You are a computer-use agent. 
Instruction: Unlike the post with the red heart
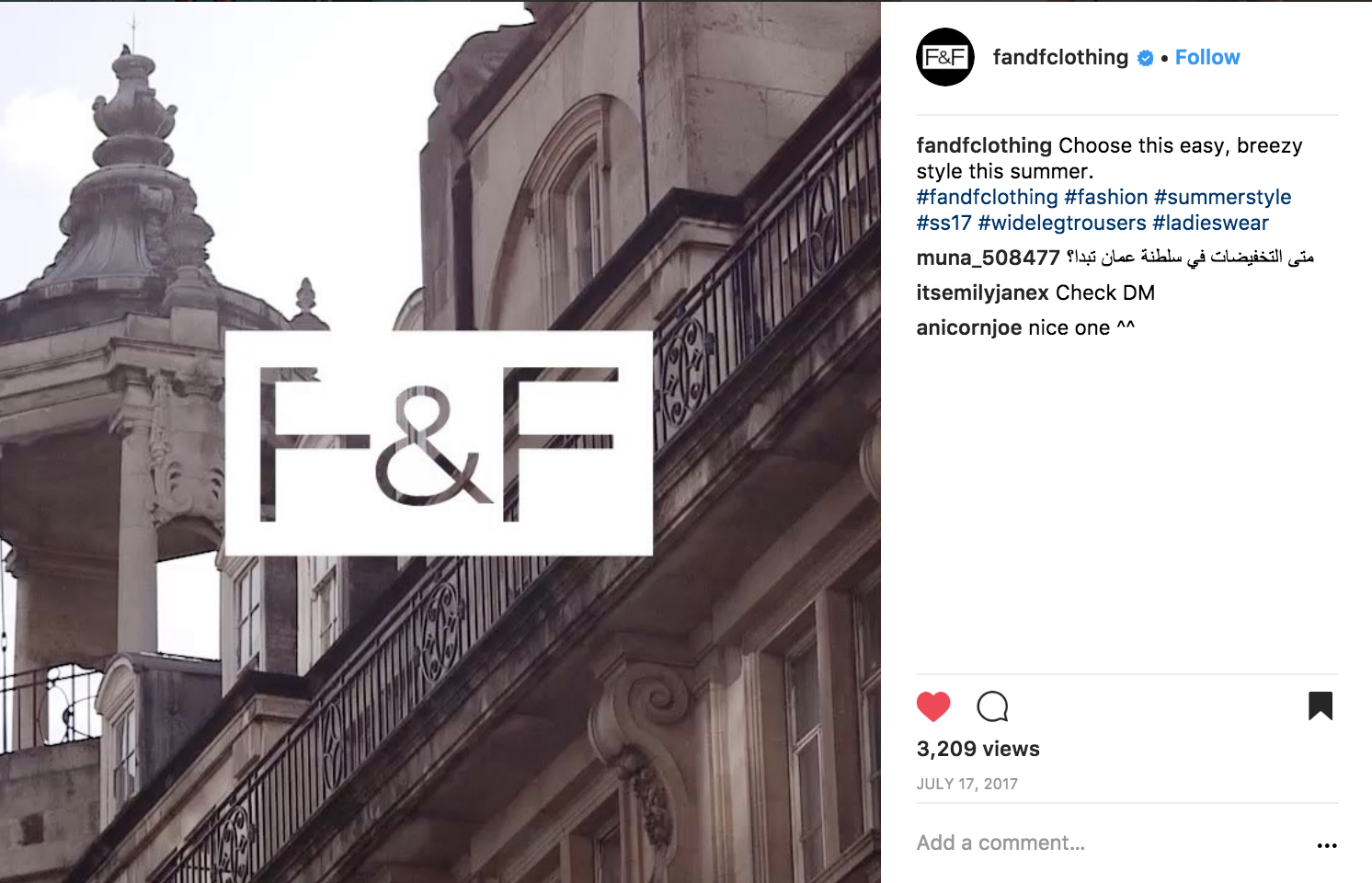click(x=933, y=706)
